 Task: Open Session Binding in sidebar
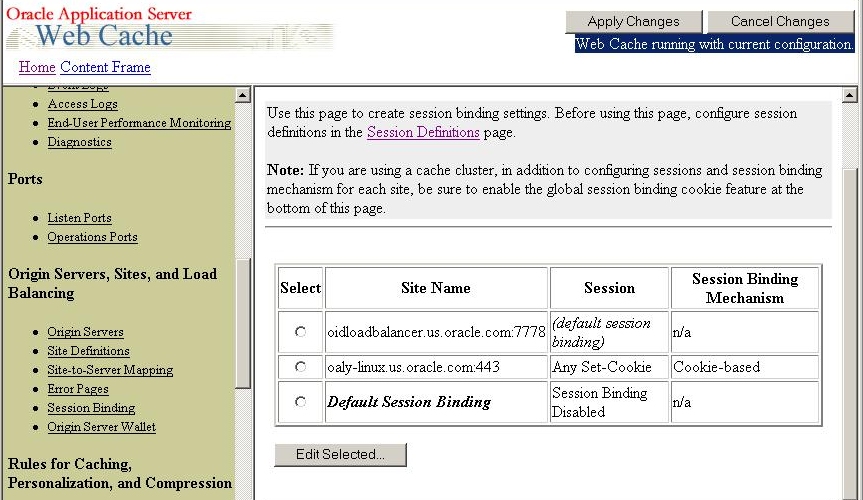[x=91, y=408]
